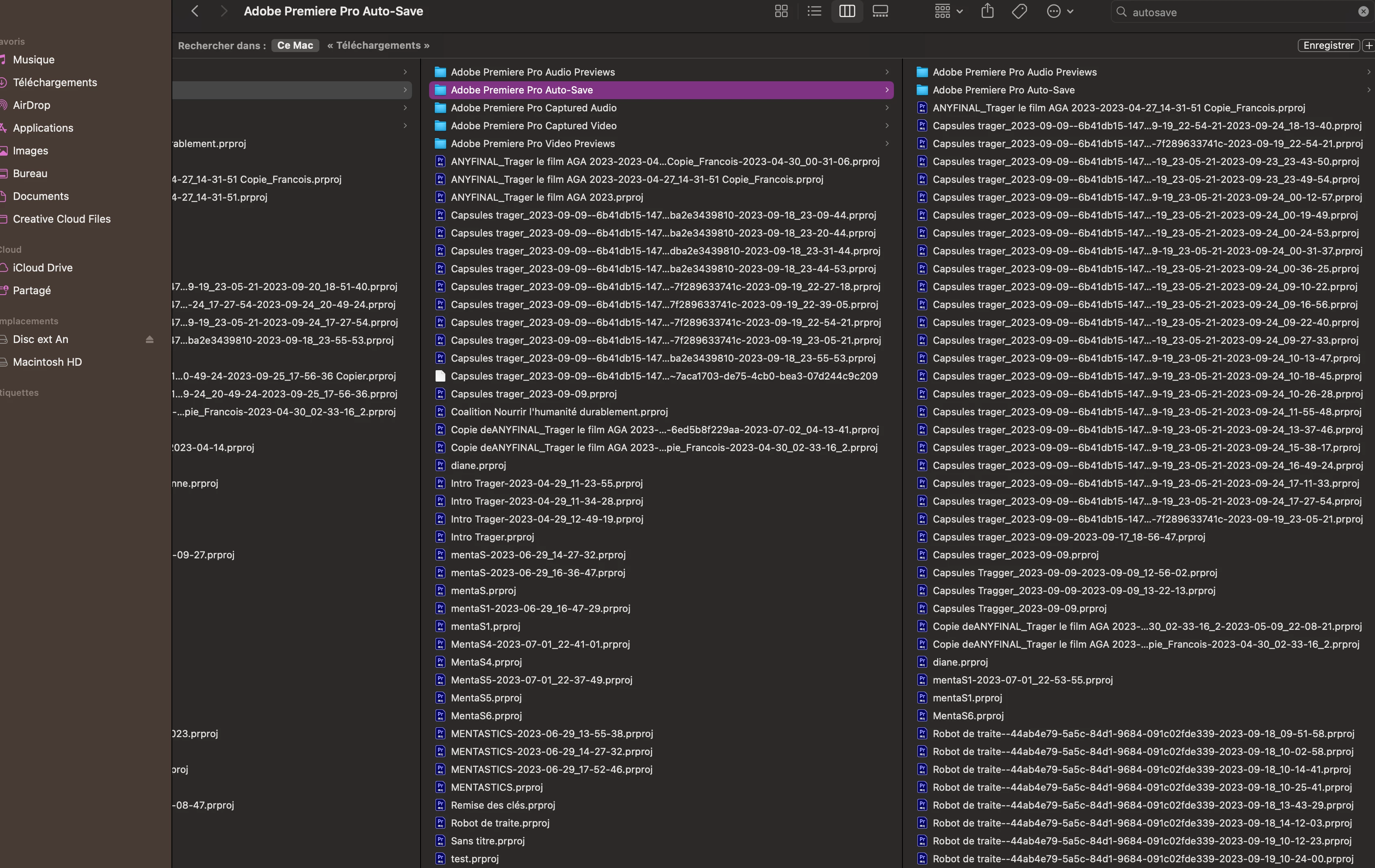Screen dimensions: 1375x868
Task: Click the plus button to add search criteria
Action: [x=1368, y=46]
